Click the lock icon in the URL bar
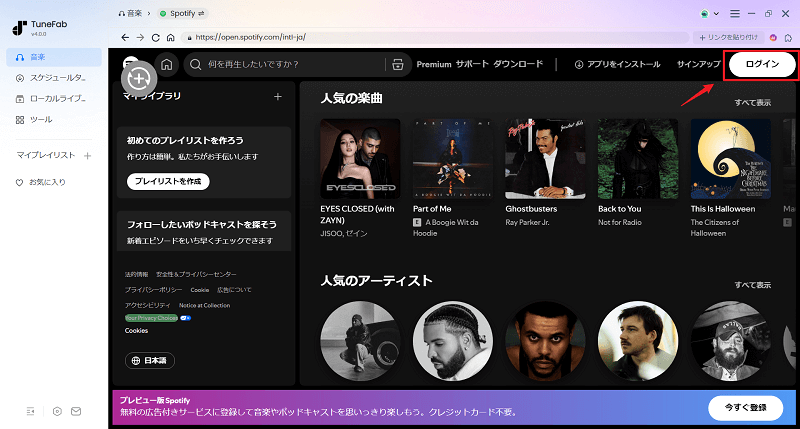This screenshot has width=800, height=429. pyautogui.click(x=189, y=38)
